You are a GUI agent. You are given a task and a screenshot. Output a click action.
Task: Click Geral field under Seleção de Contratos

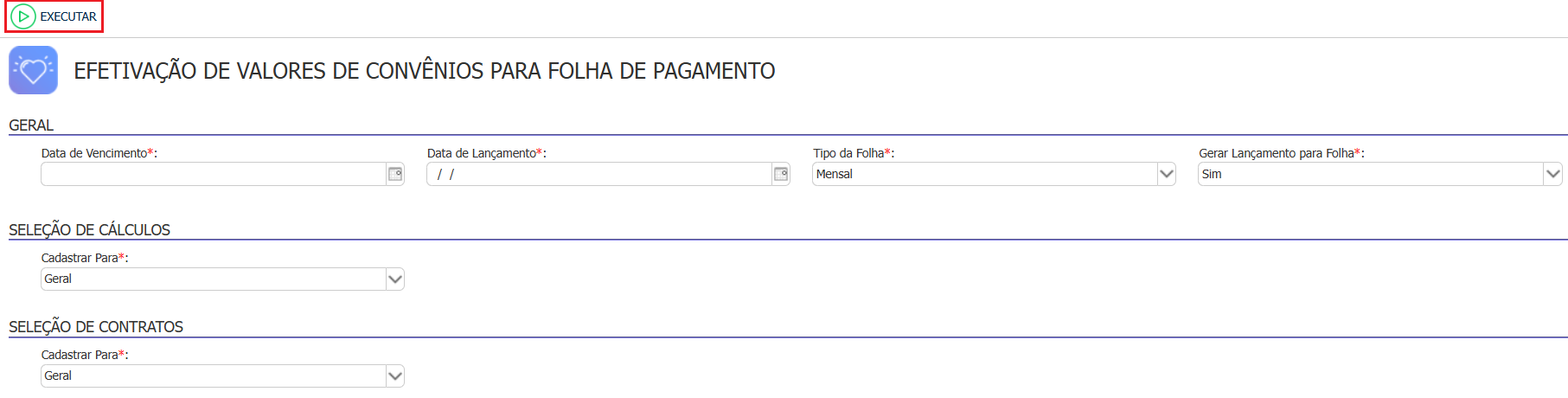coord(214,376)
